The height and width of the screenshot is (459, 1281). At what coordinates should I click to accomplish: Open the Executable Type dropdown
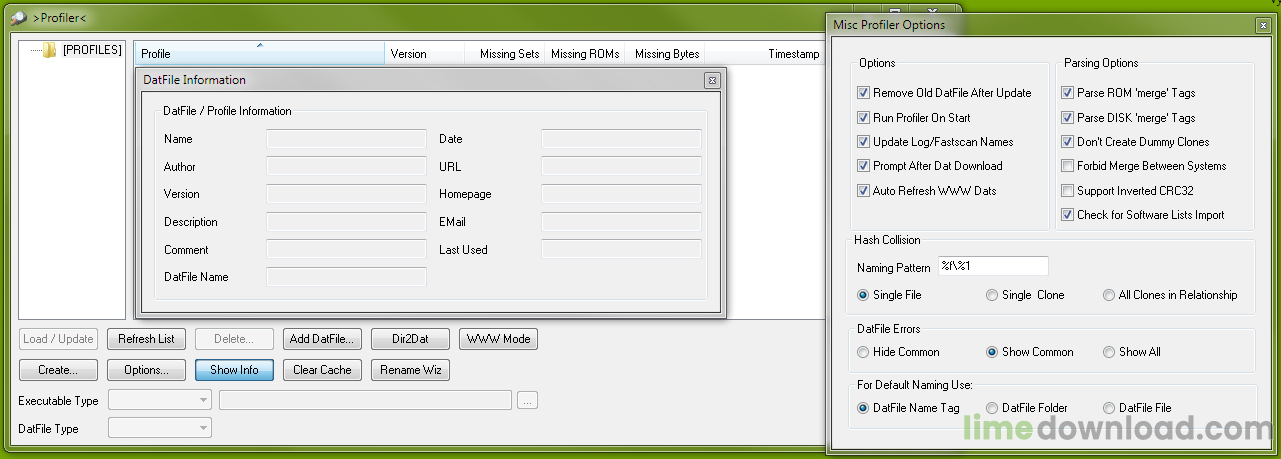[x=160, y=400]
